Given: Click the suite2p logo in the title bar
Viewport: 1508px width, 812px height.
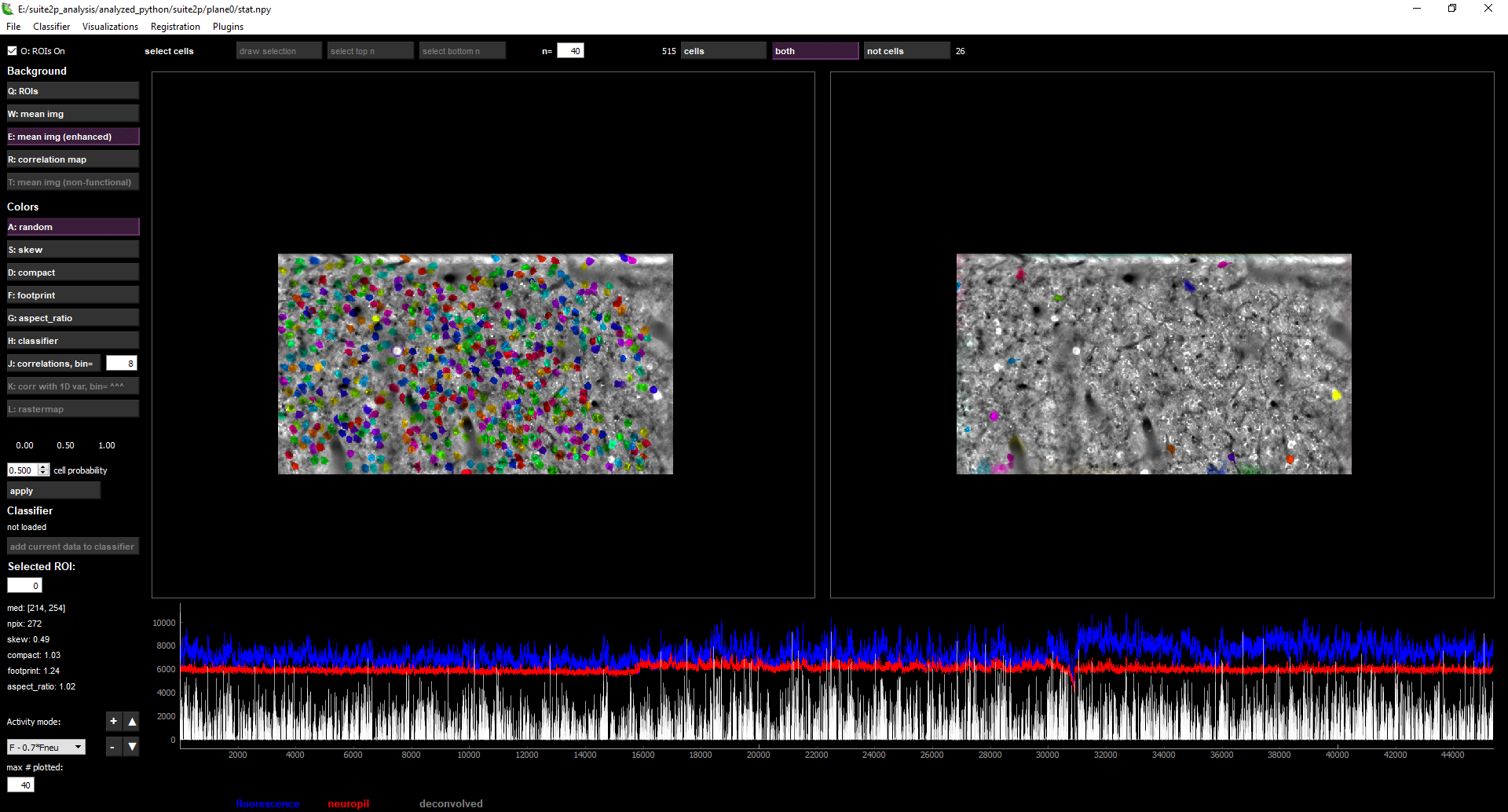Looking at the screenshot, I should [x=9, y=9].
